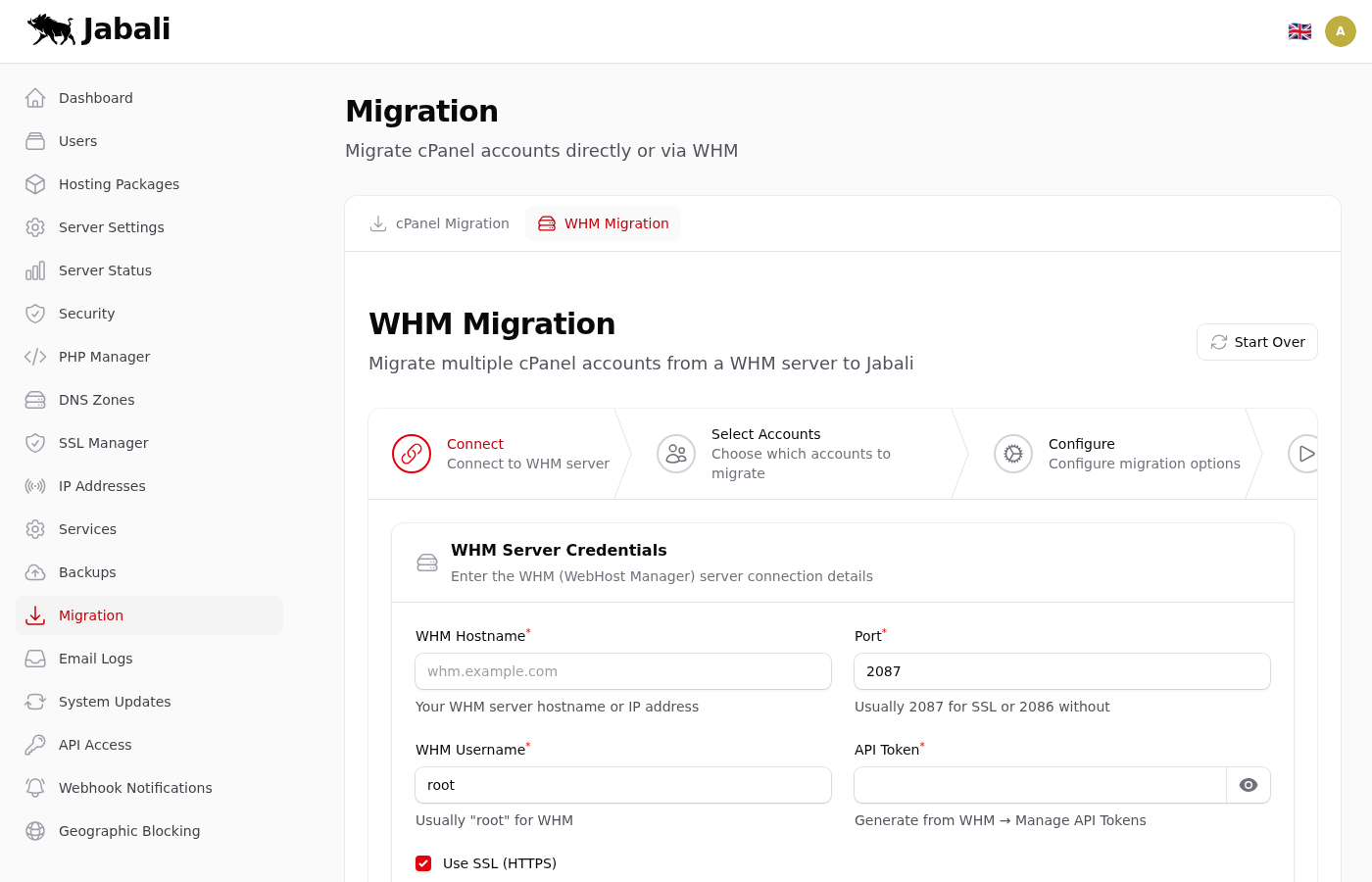Click the Select Accounts users icon
This screenshot has width=1372, height=882.
(676, 454)
